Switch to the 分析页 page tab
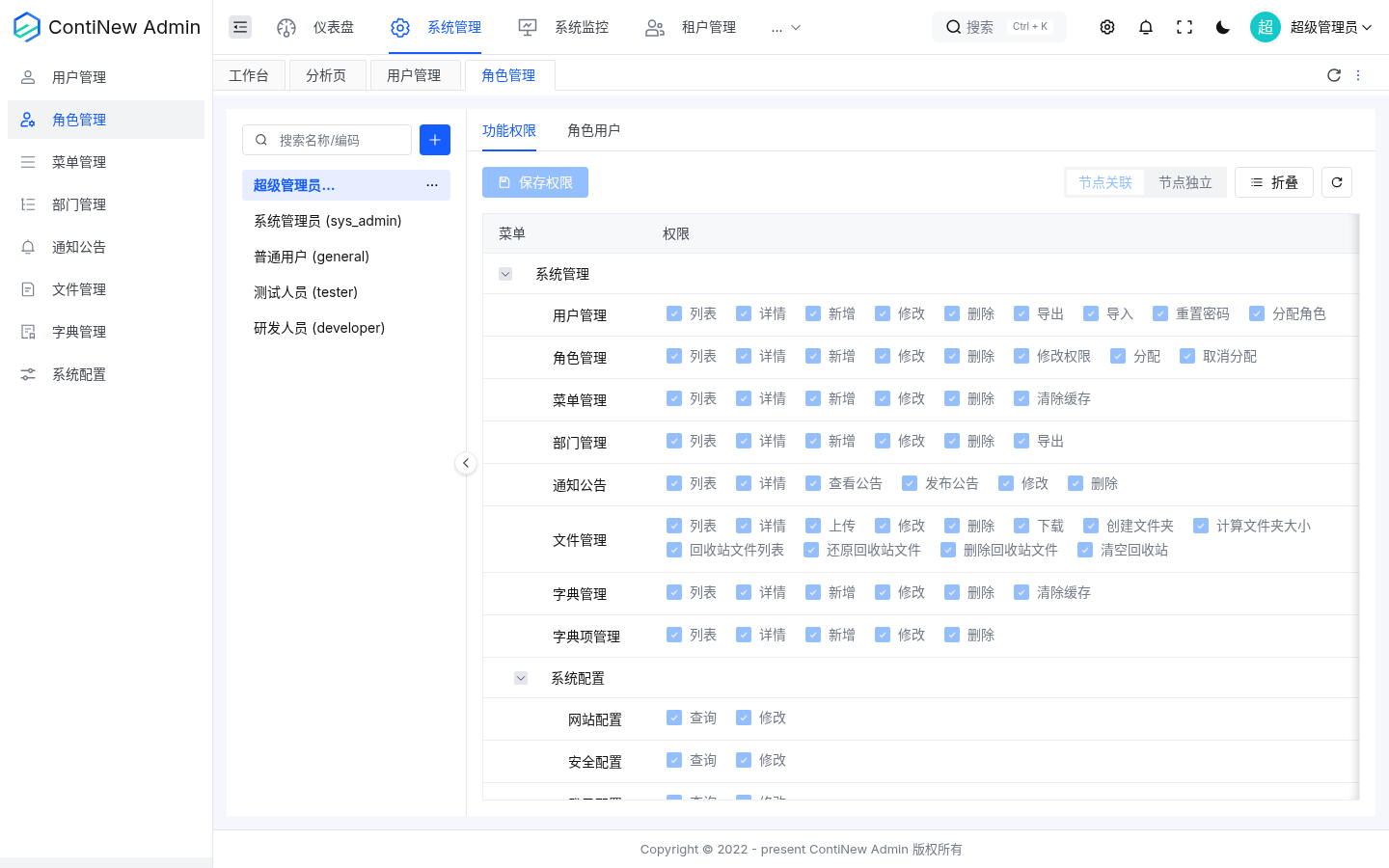The image size is (1389, 868). [326, 75]
